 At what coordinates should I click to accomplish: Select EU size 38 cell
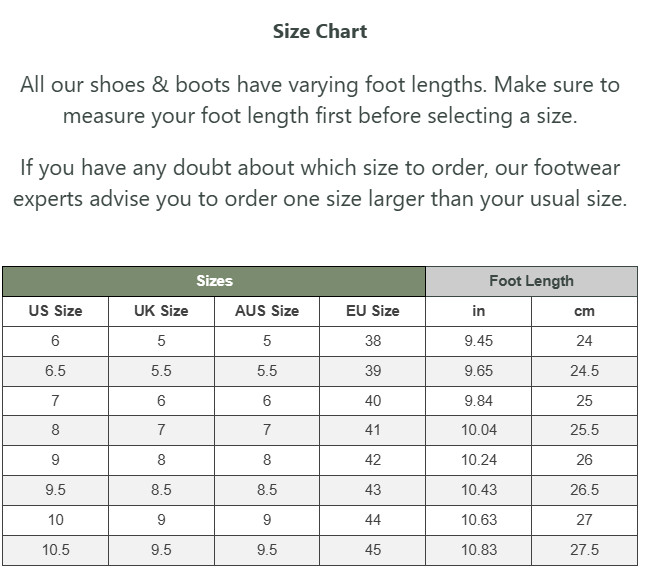coord(373,341)
